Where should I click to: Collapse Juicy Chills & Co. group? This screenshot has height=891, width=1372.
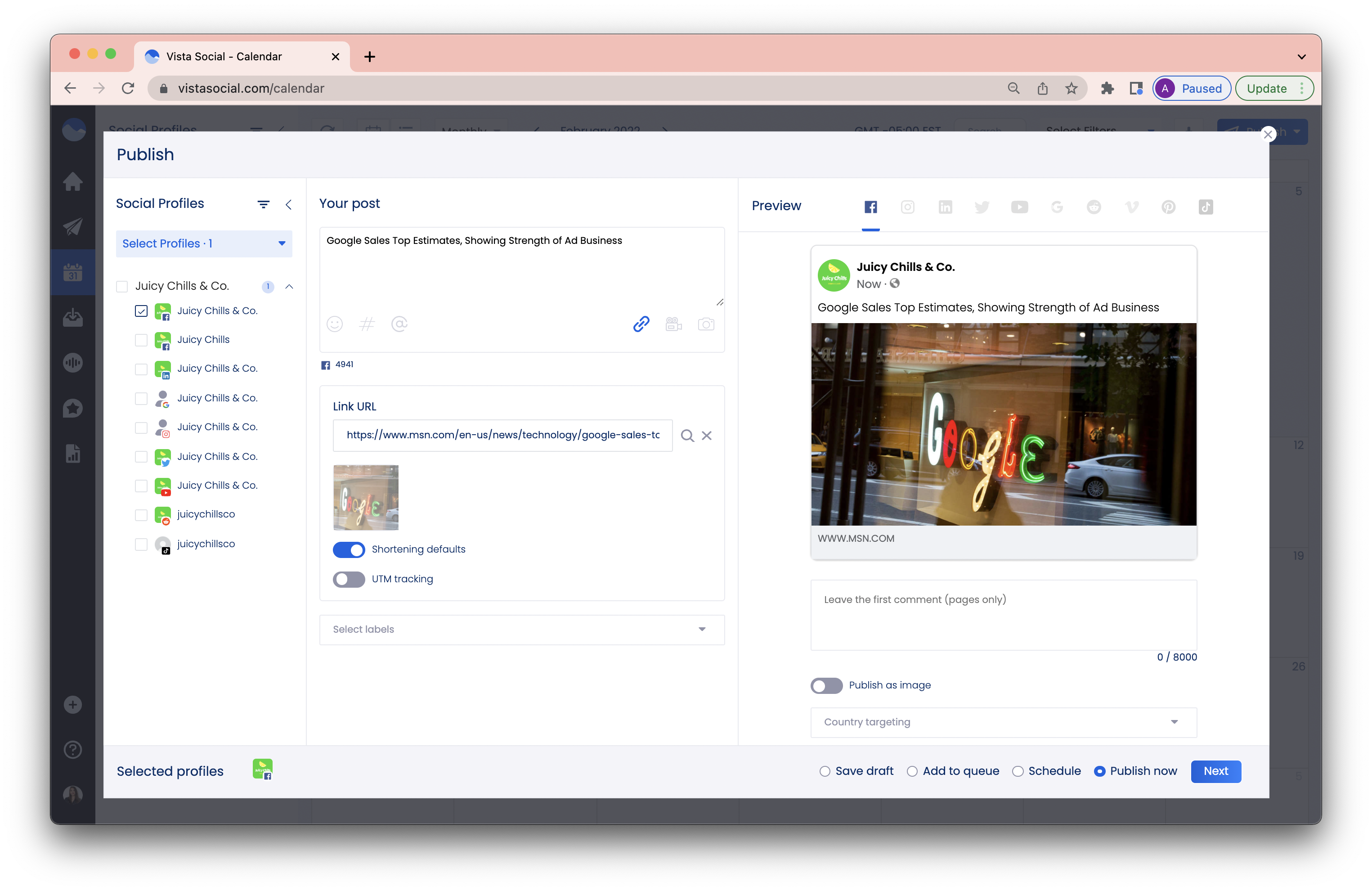pos(289,287)
